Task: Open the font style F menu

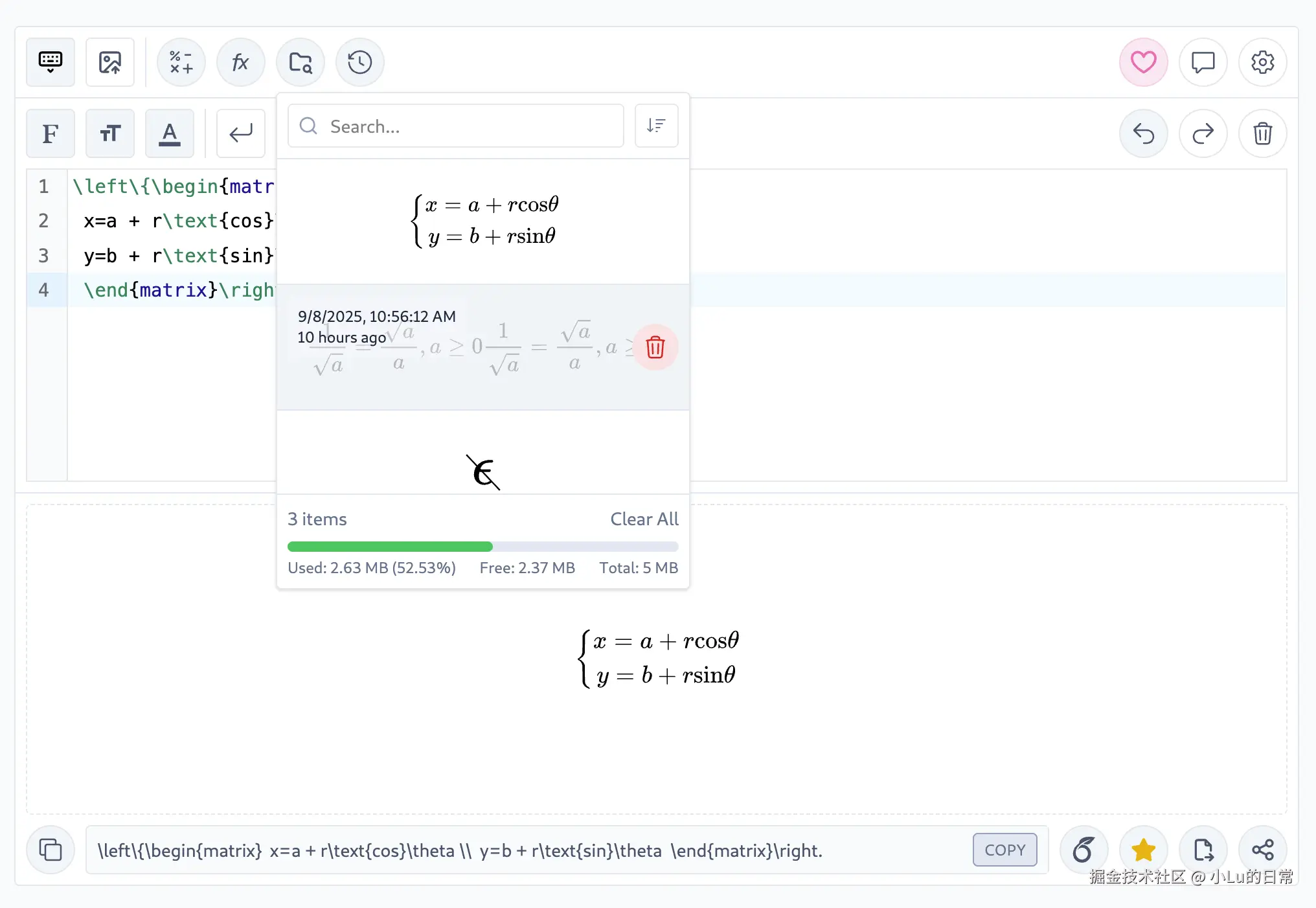Action: point(51,133)
